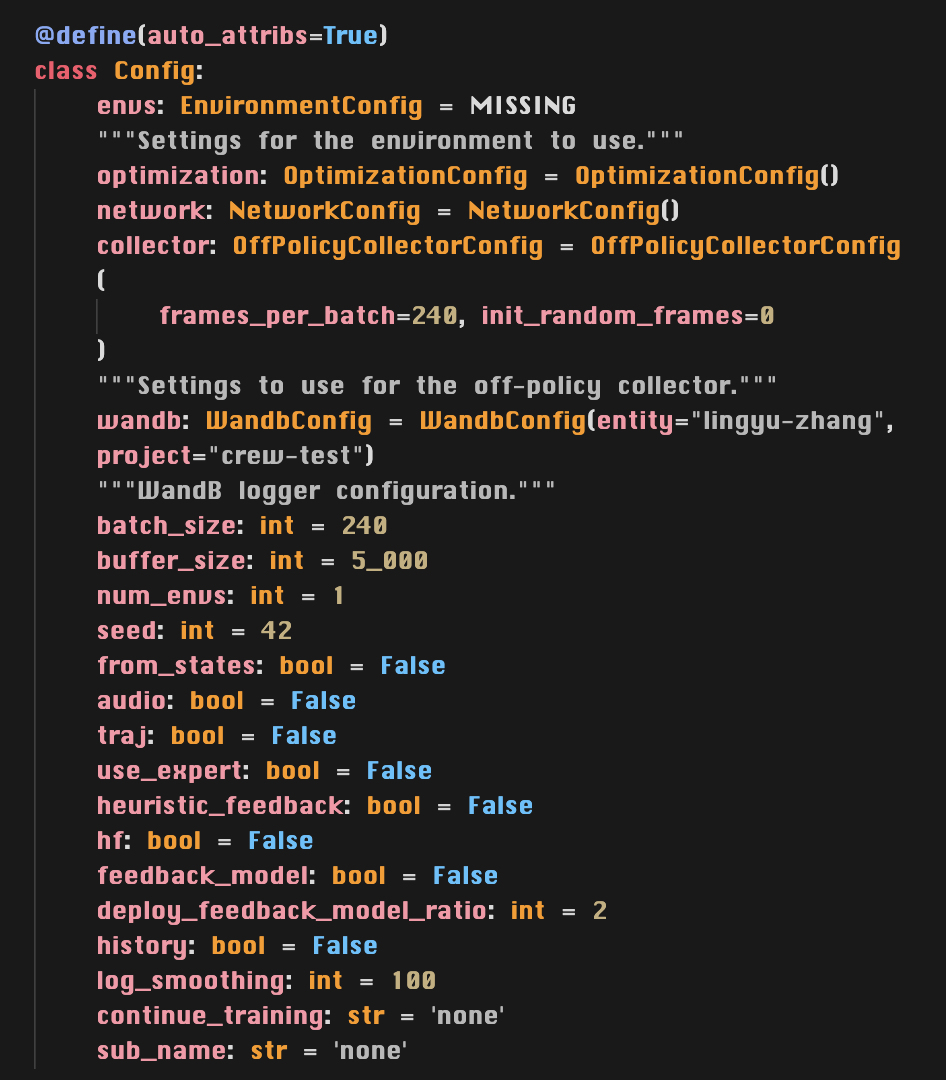
Task: Click the MISSING default value
Action: click(x=523, y=105)
